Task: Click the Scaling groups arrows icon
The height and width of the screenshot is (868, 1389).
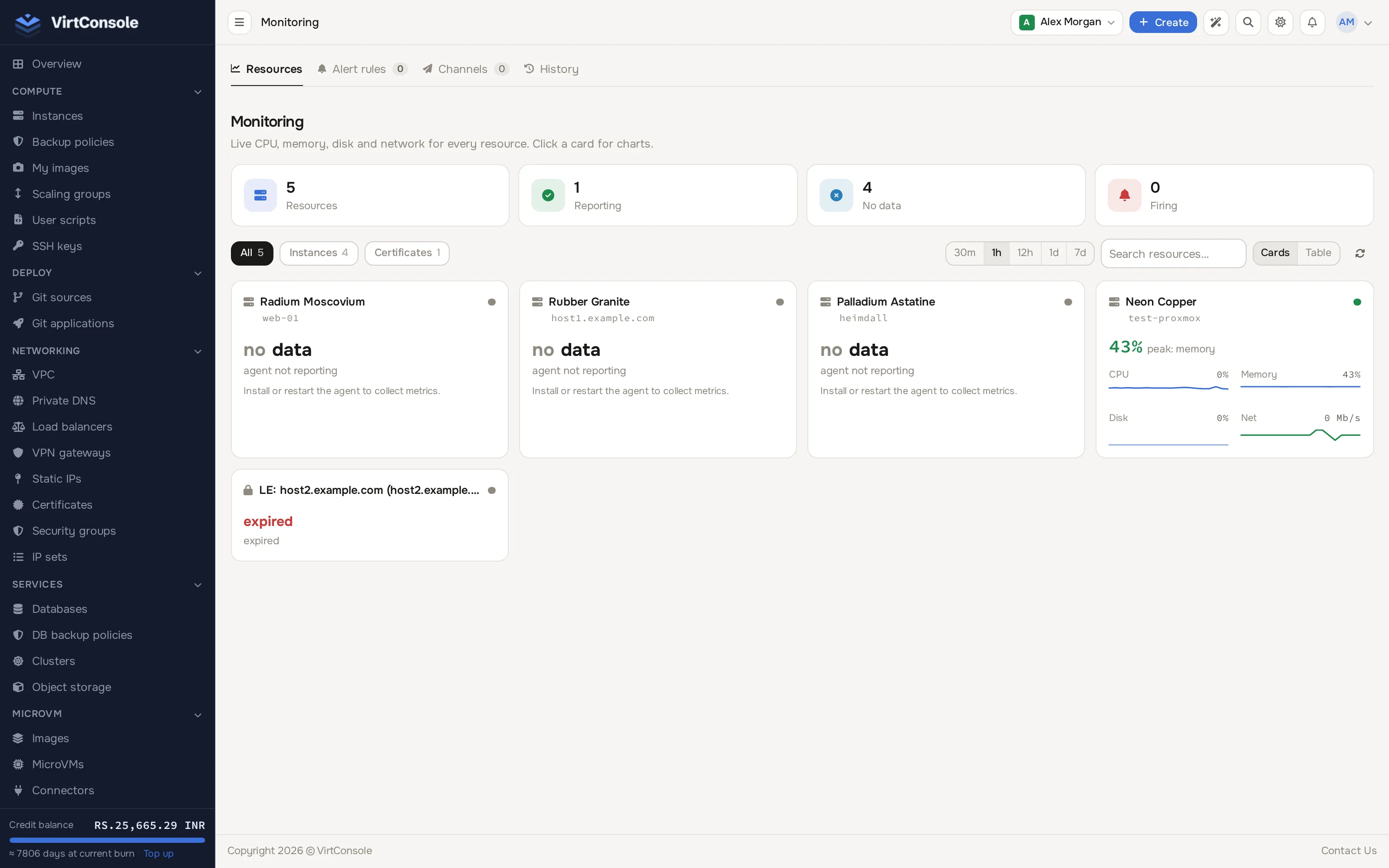Action: coord(18,194)
